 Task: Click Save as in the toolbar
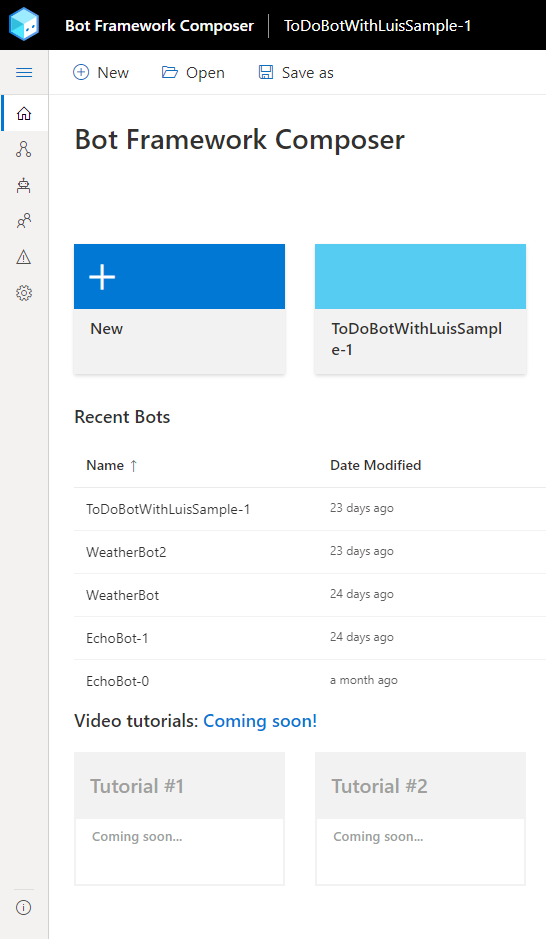click(x=296, y=72)
